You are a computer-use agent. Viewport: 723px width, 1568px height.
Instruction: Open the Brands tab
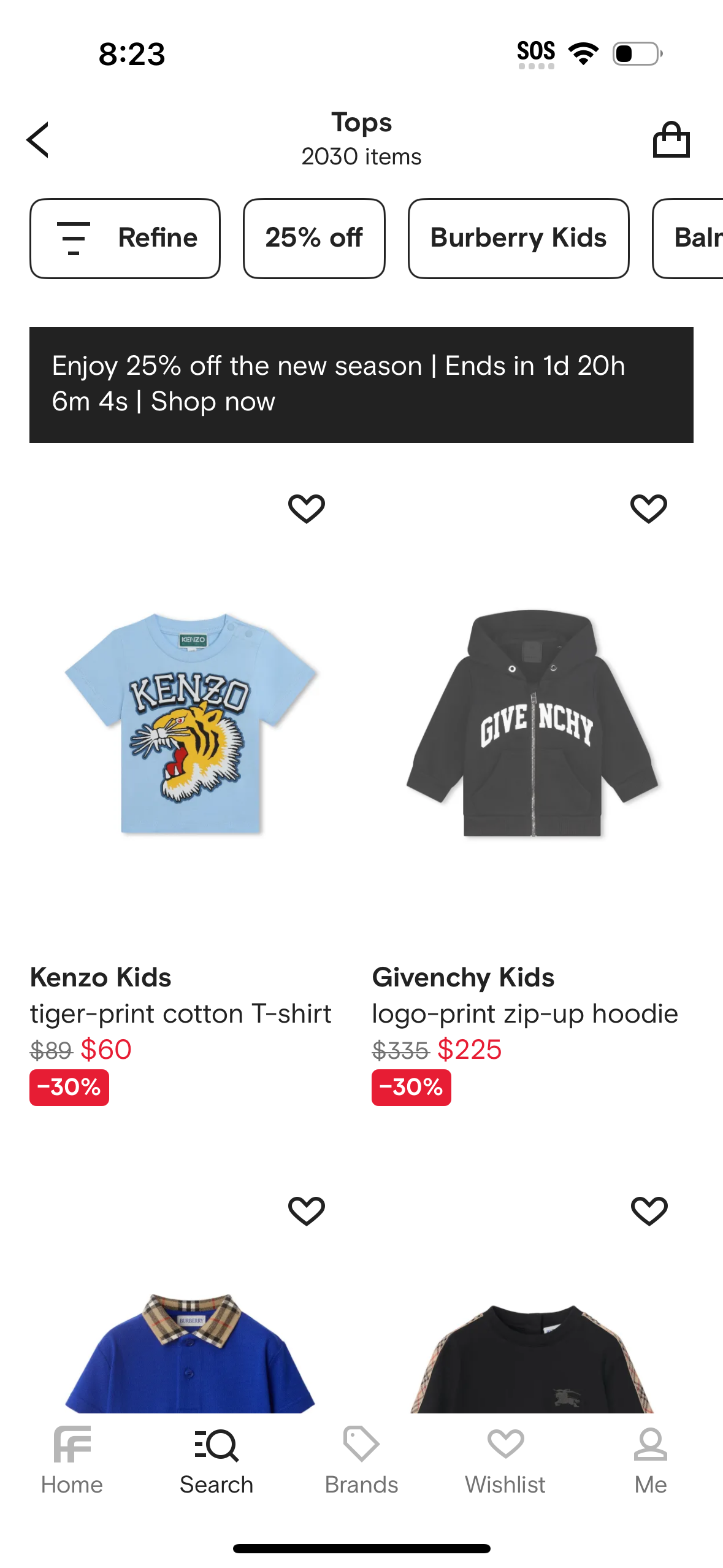(361, 1460)
